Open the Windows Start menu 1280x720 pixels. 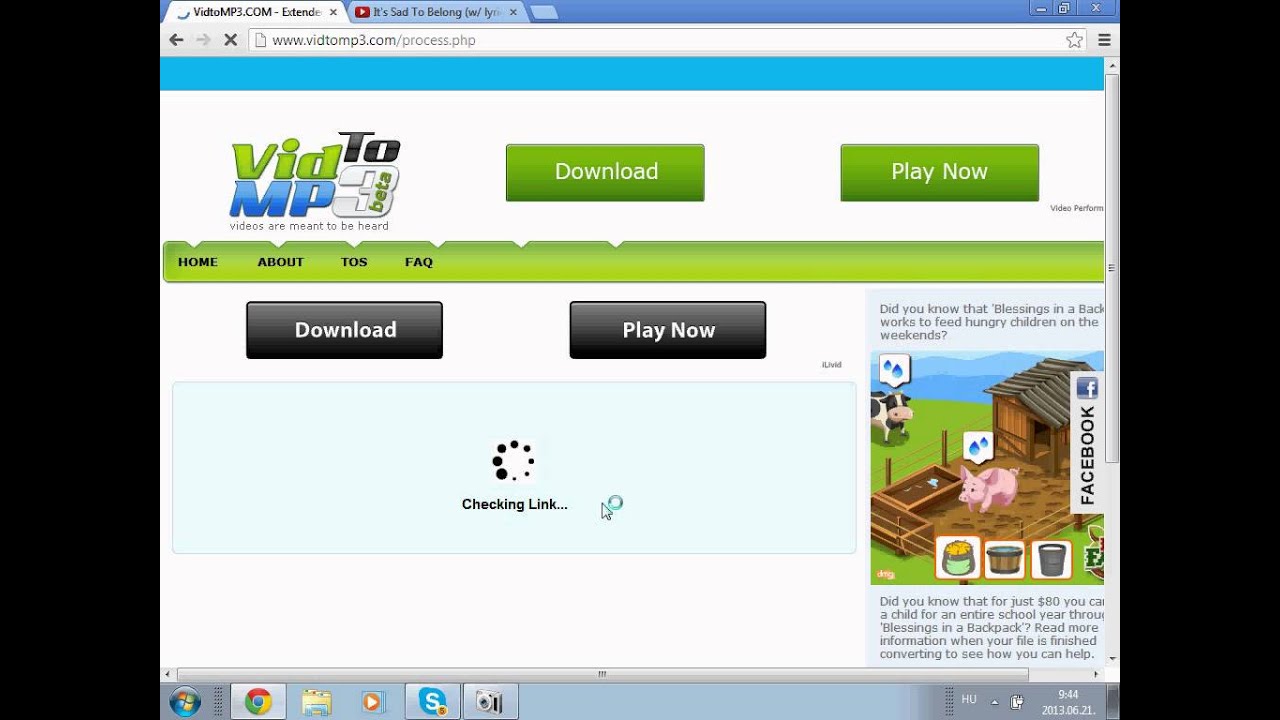click(x=185, y=702)
